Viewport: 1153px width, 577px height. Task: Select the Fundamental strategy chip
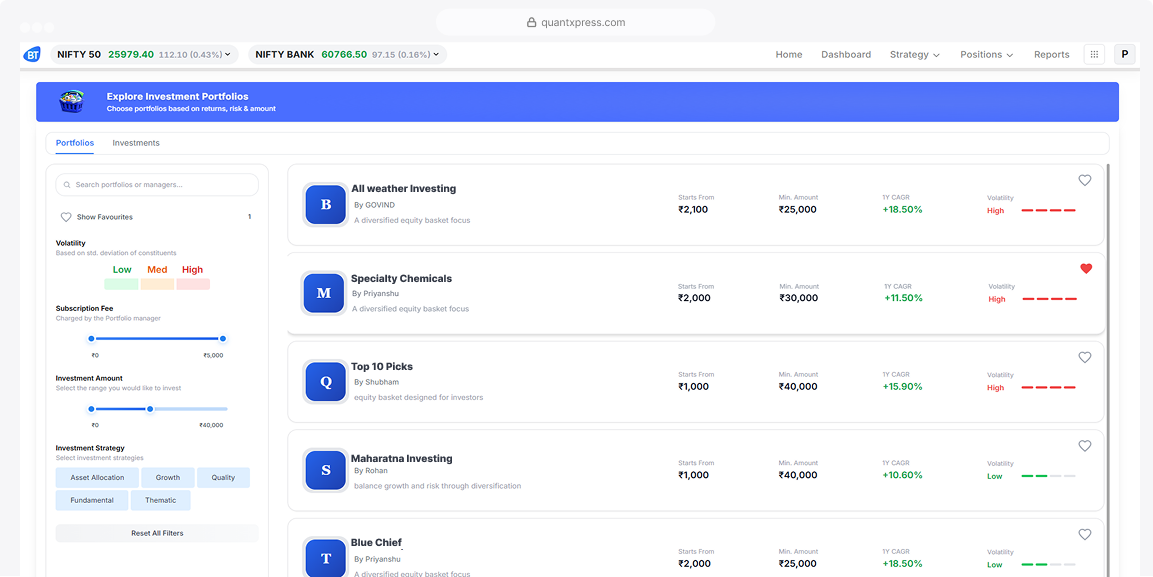point(92,501)
